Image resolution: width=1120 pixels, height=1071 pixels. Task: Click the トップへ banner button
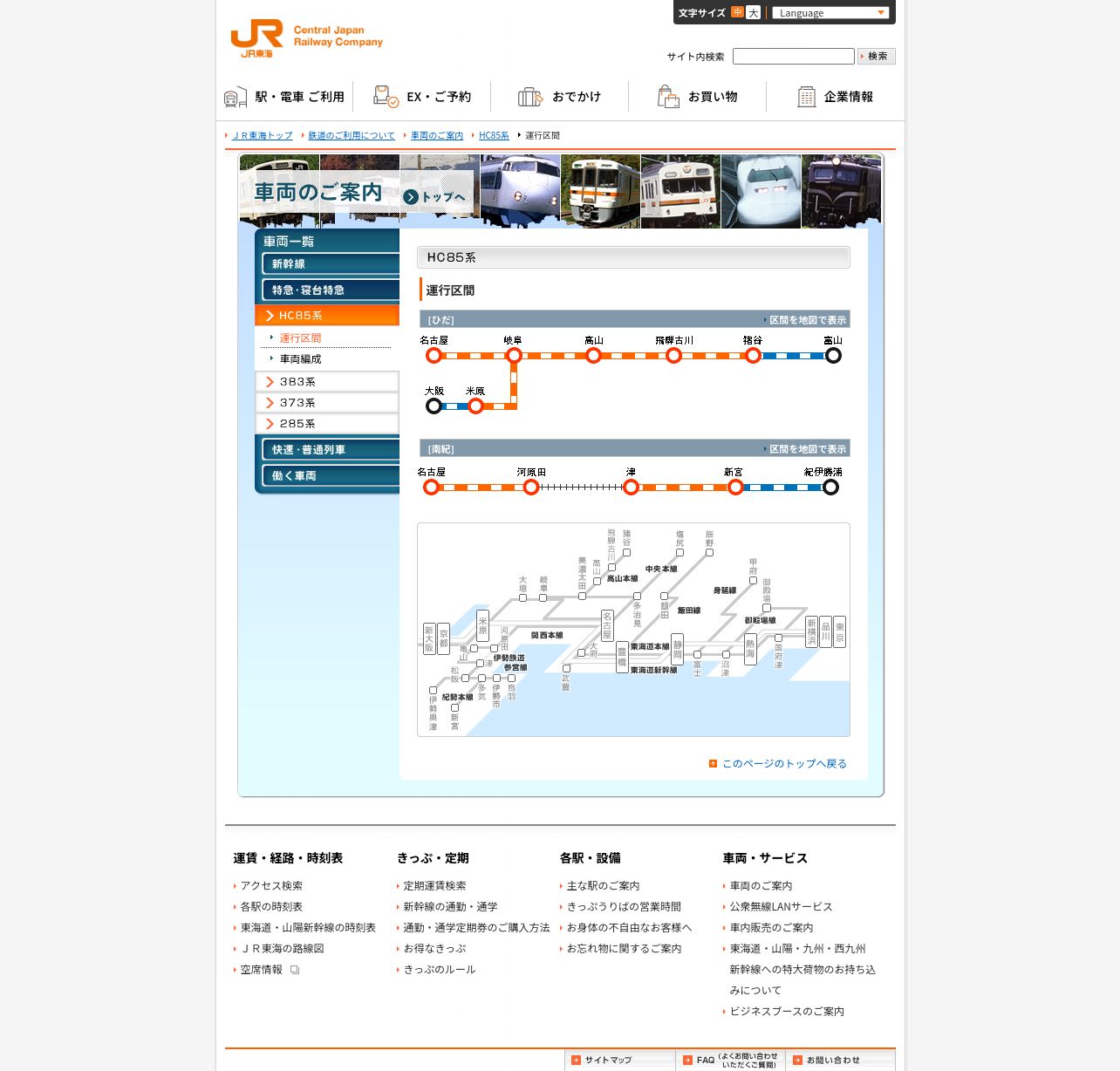(434, 197)
